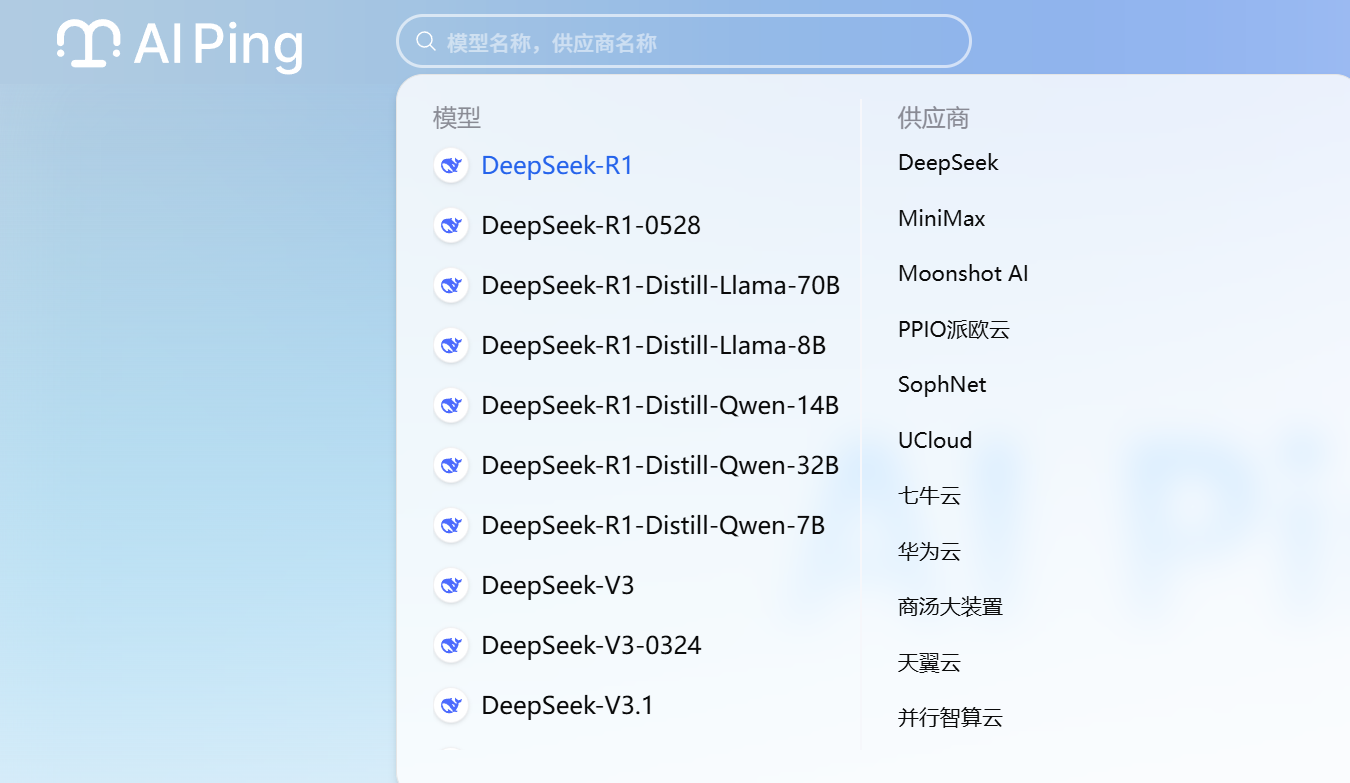Screen dimensions: 1350x783
Task: Open the 华为云 provider
Action: pyautogui.click(x=929, y=551)
